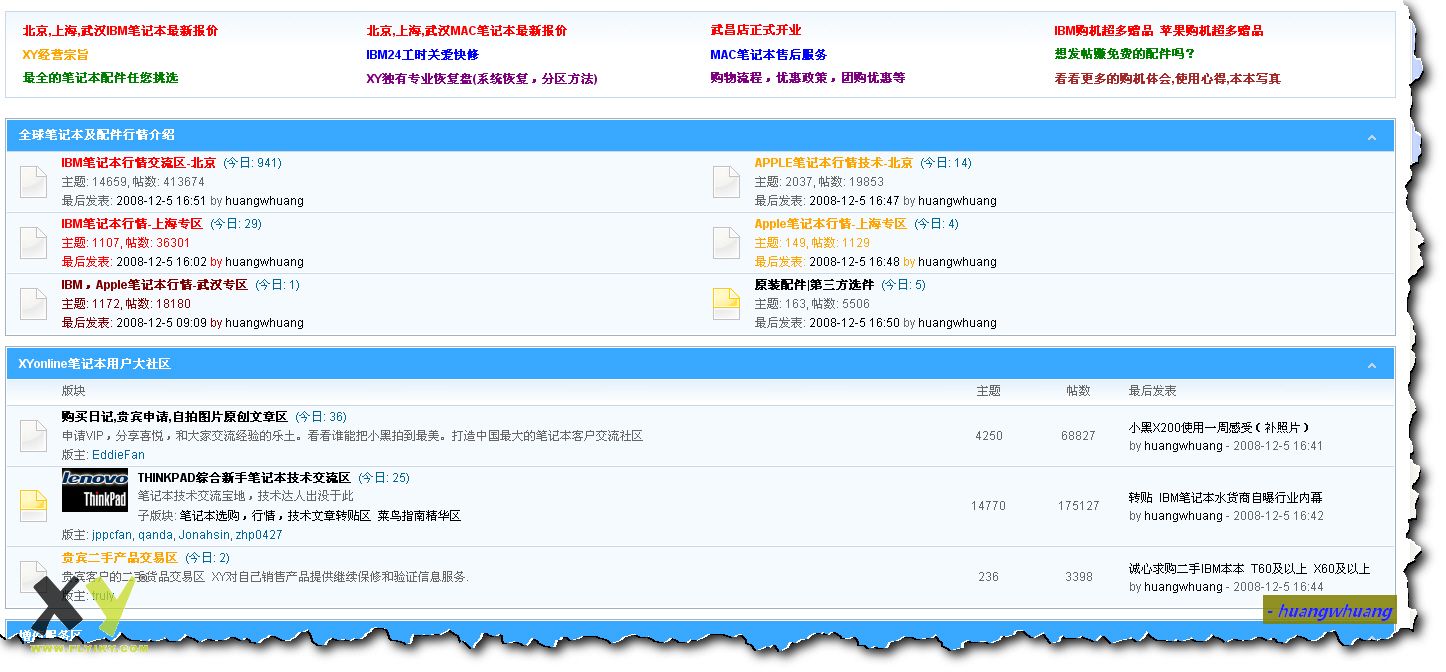
Task: Click yellow forum icon beside 原装配件|第三方选件
Action: click(726, 304)
